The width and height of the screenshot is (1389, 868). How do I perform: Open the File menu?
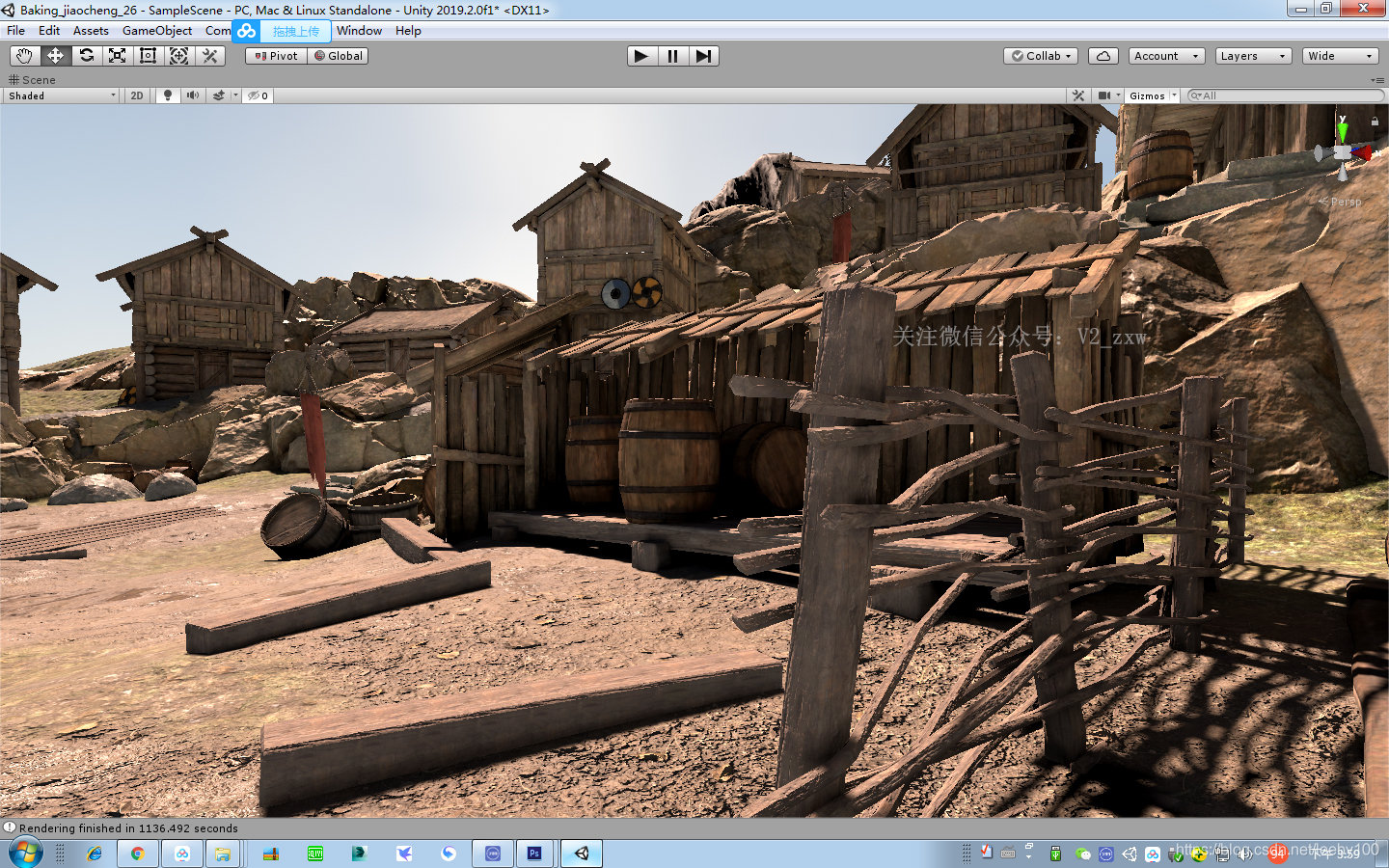16,31
